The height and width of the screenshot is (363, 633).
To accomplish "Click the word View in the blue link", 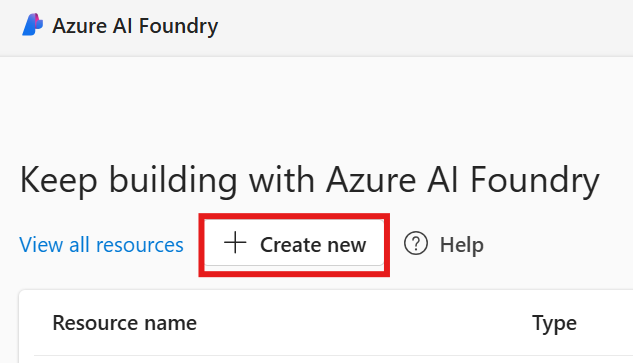I will (41, 245).
